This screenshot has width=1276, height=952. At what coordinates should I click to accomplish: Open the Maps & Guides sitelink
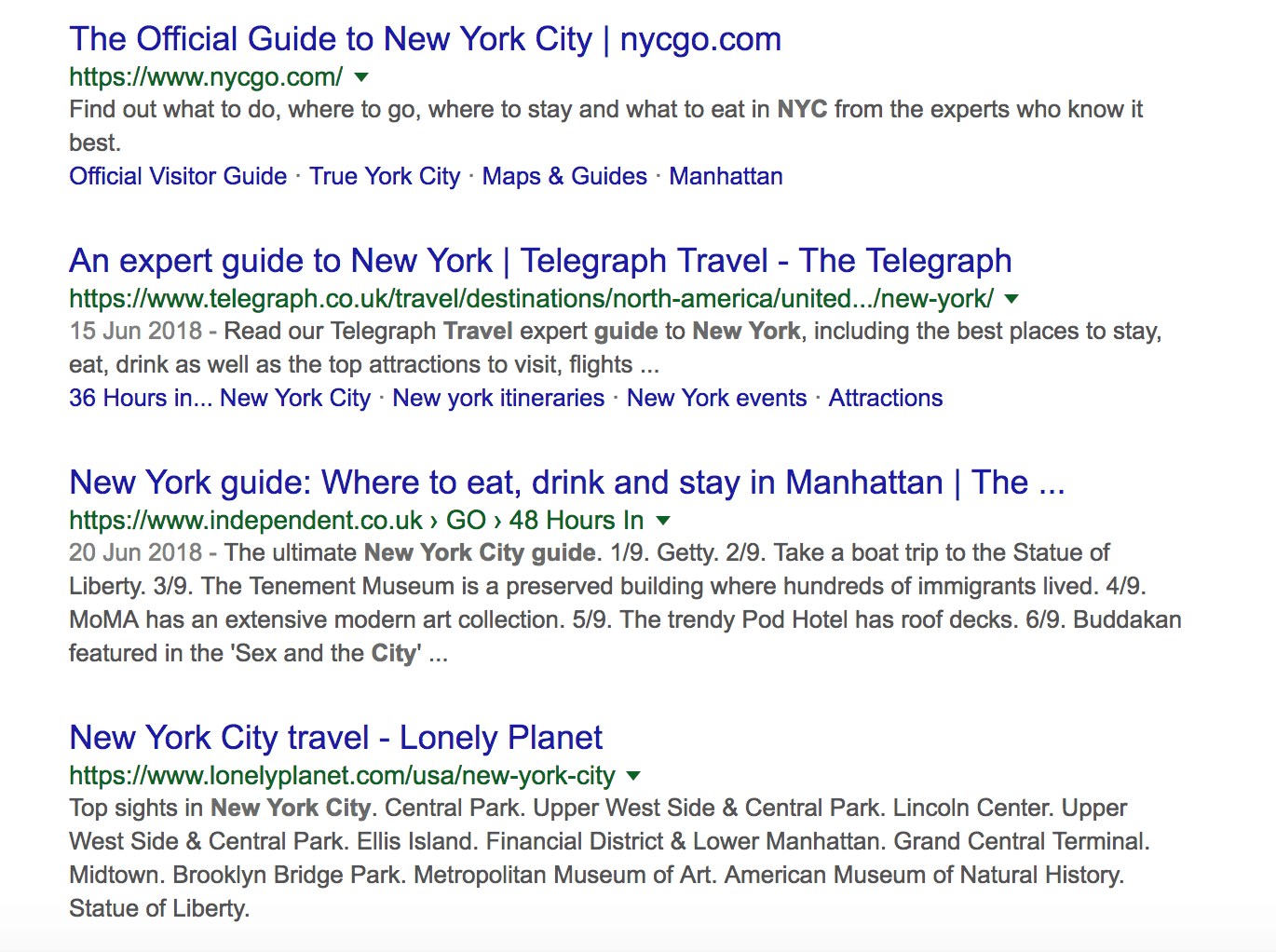point(564,176)
